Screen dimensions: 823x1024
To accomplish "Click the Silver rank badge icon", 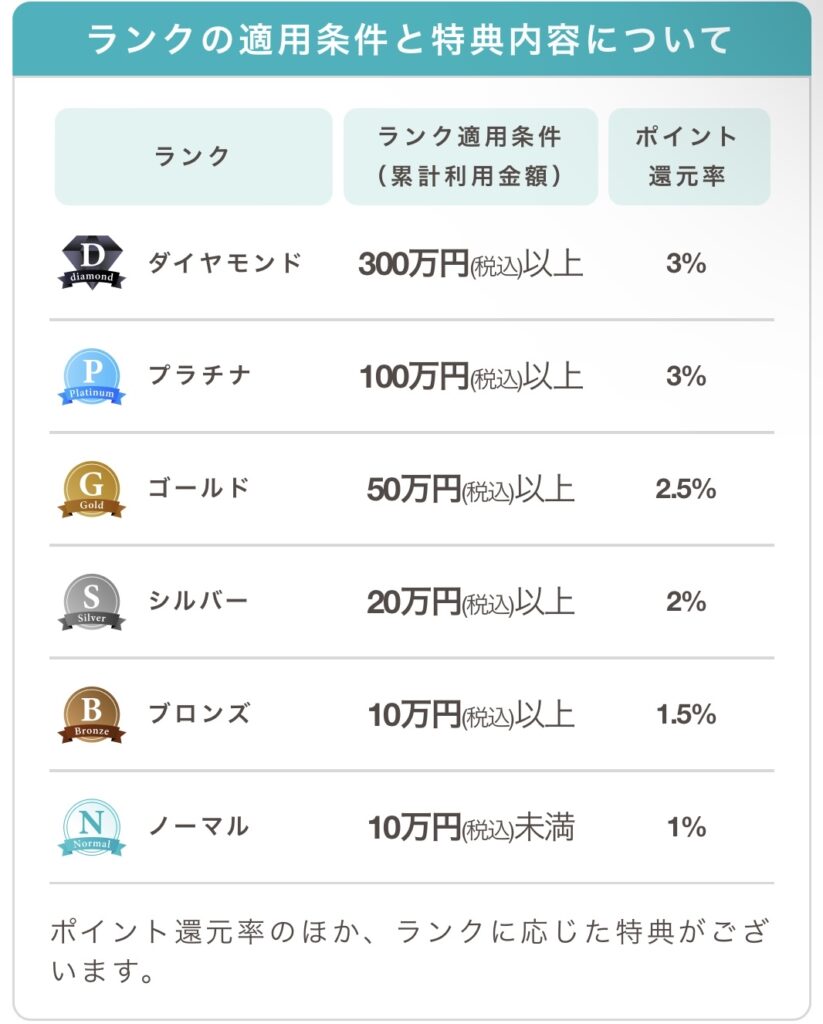I will click(92, 602).
